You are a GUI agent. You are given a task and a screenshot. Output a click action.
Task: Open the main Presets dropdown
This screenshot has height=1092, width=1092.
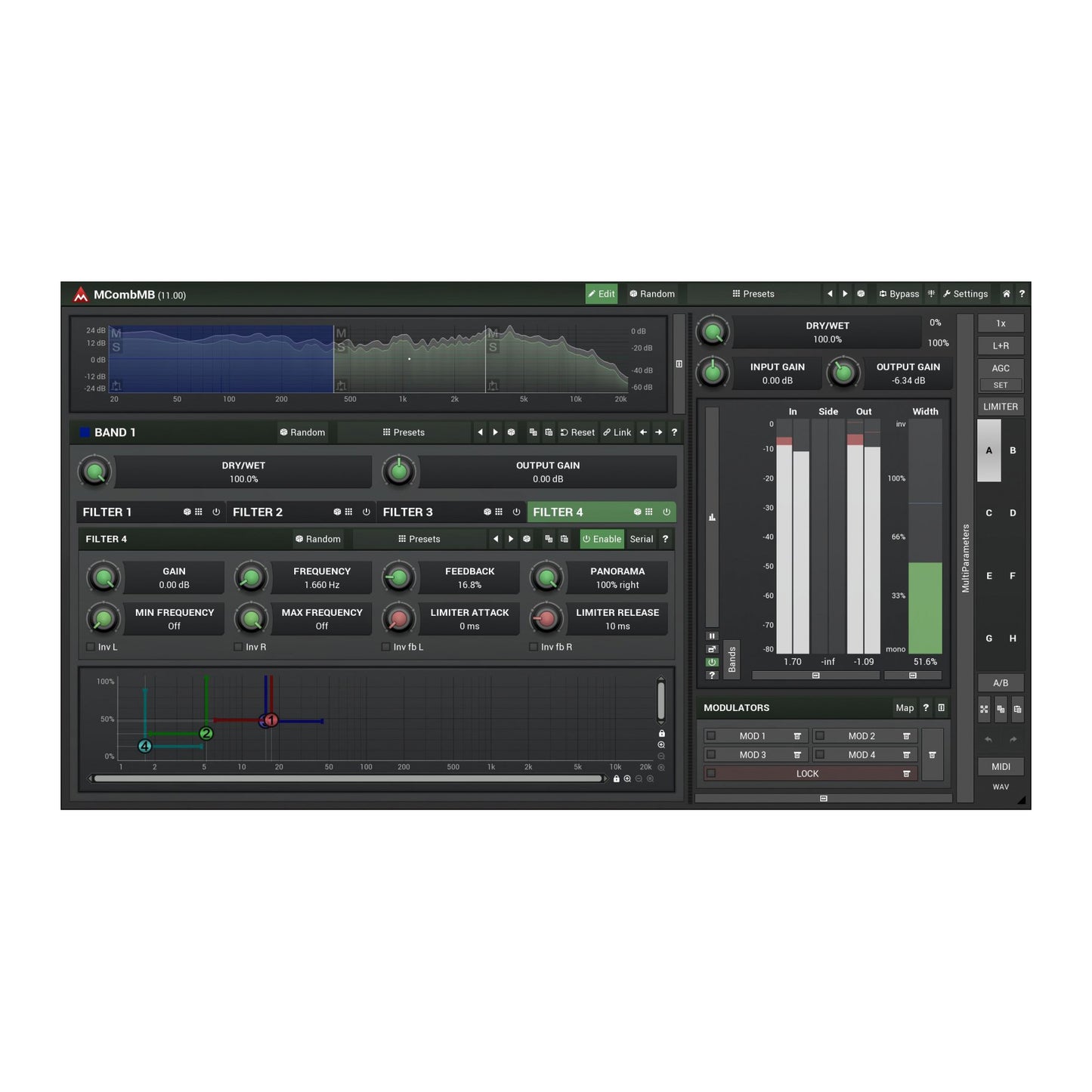pyautogui.click(x=753, y=294)
